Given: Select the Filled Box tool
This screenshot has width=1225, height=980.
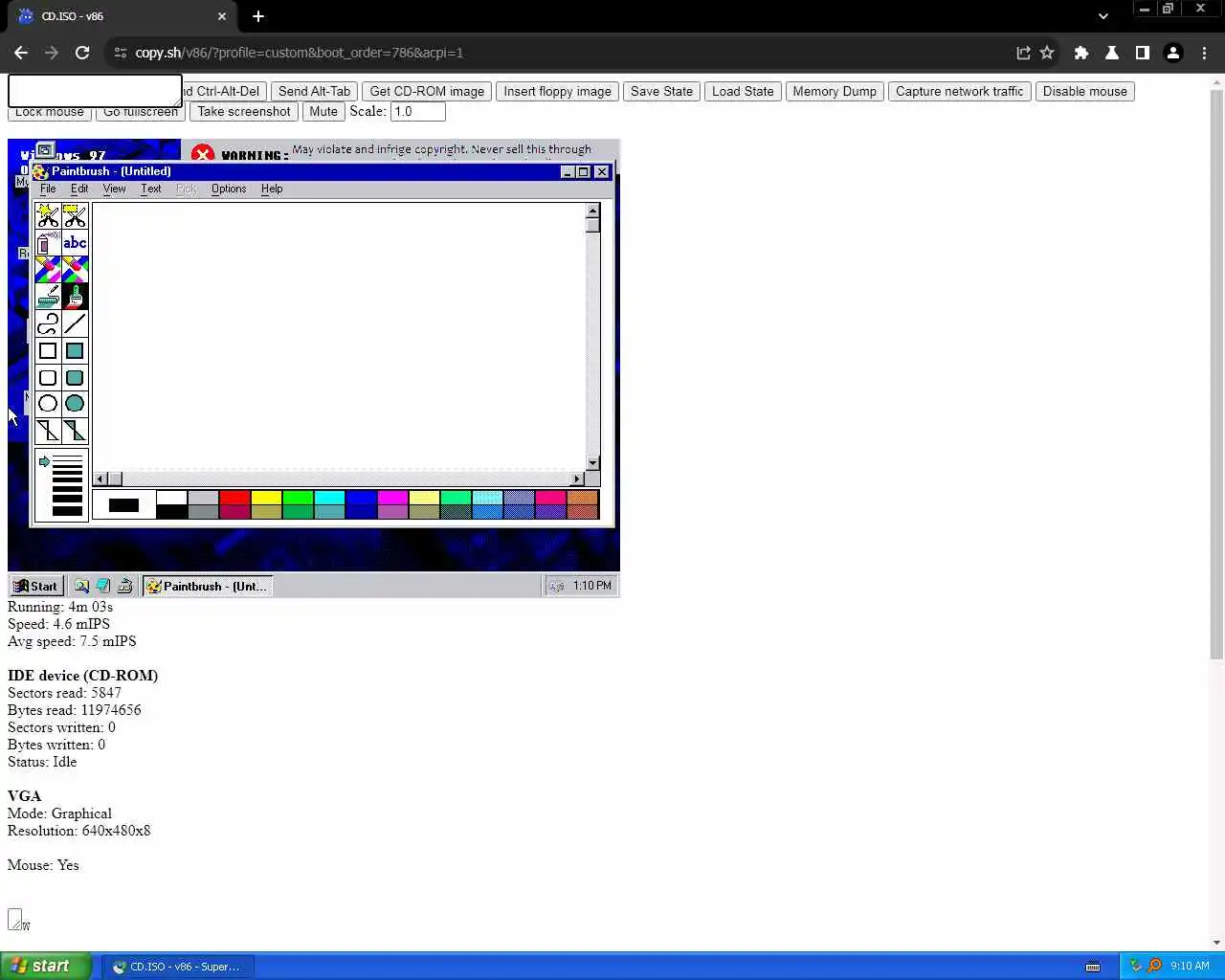Looking at the screenshot, I should point(75,350).
